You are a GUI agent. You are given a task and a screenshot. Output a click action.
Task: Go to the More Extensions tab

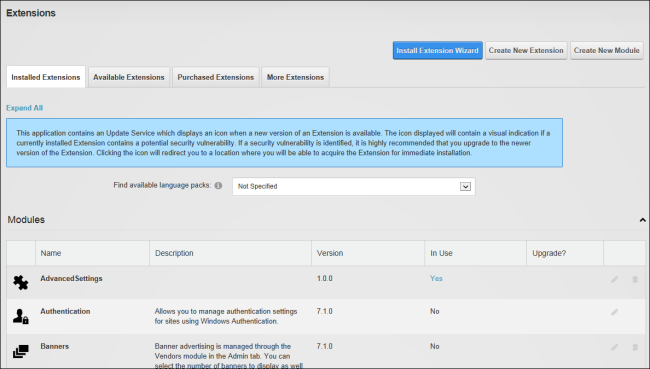coord(296,77)
